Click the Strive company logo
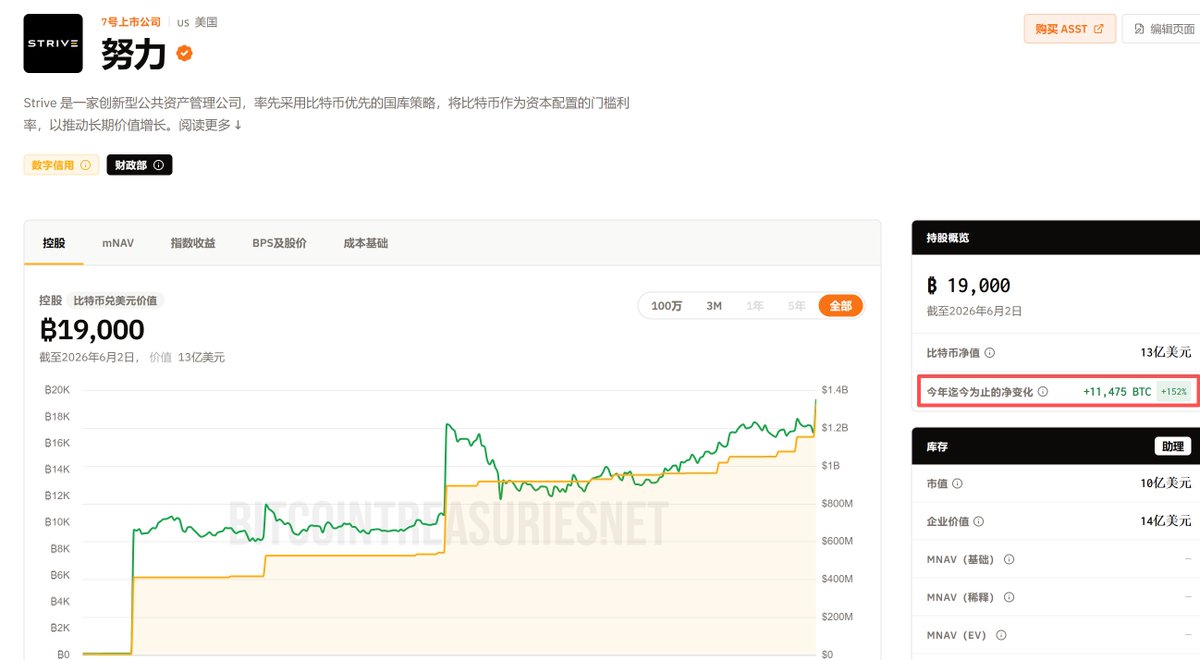The image size is (1200, 660). pyautogui.click(x=54, y=43)
